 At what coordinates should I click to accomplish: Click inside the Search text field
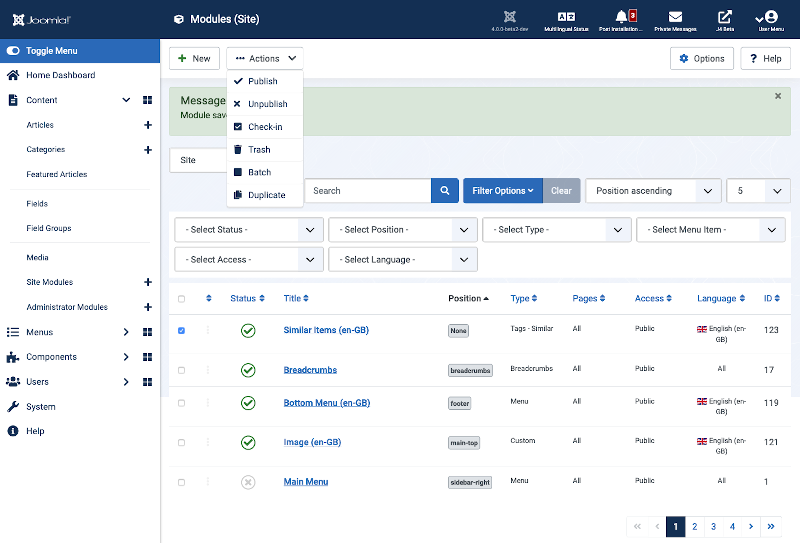pos(367,191)
